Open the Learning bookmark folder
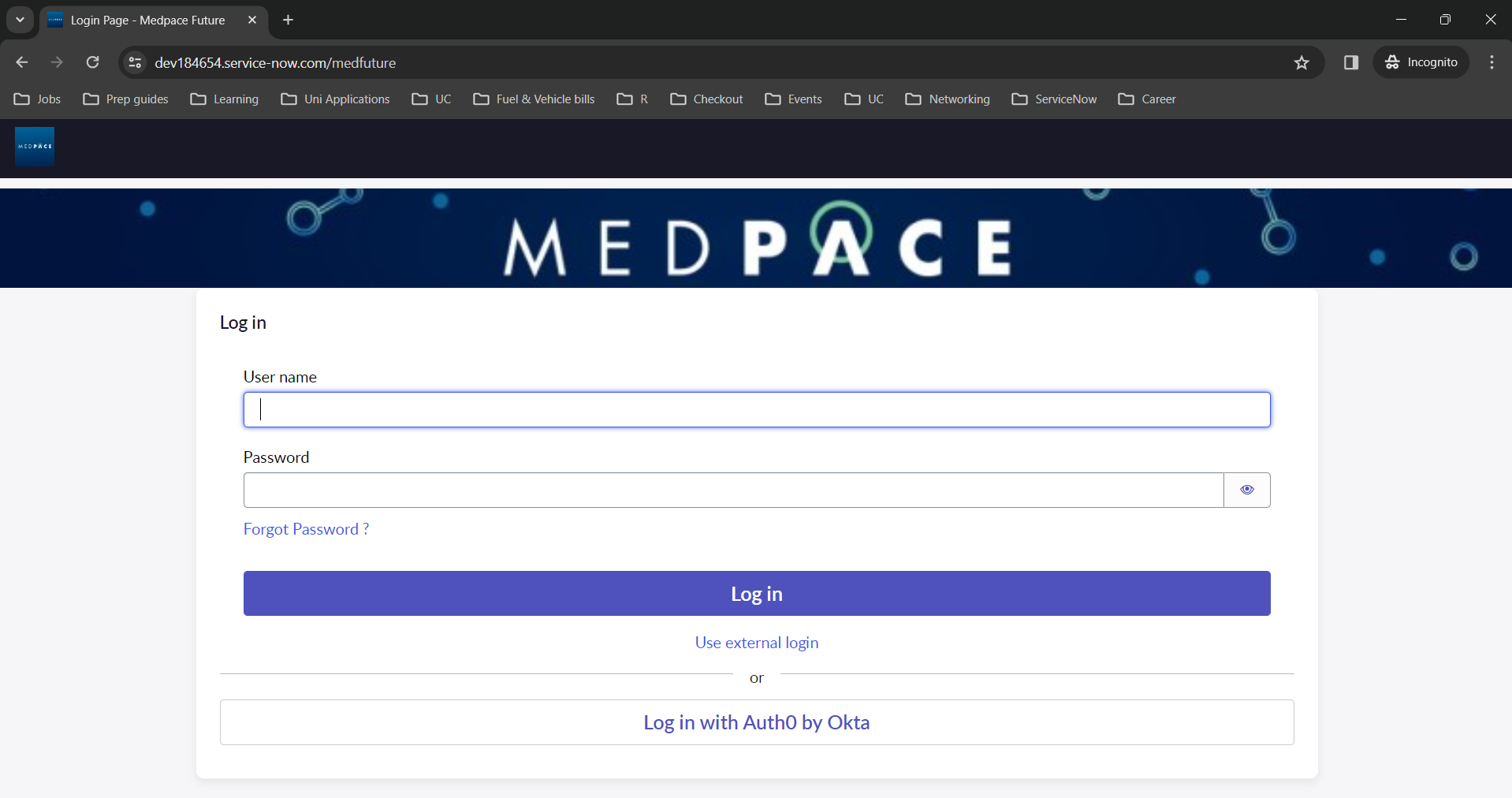 [225, 99]
